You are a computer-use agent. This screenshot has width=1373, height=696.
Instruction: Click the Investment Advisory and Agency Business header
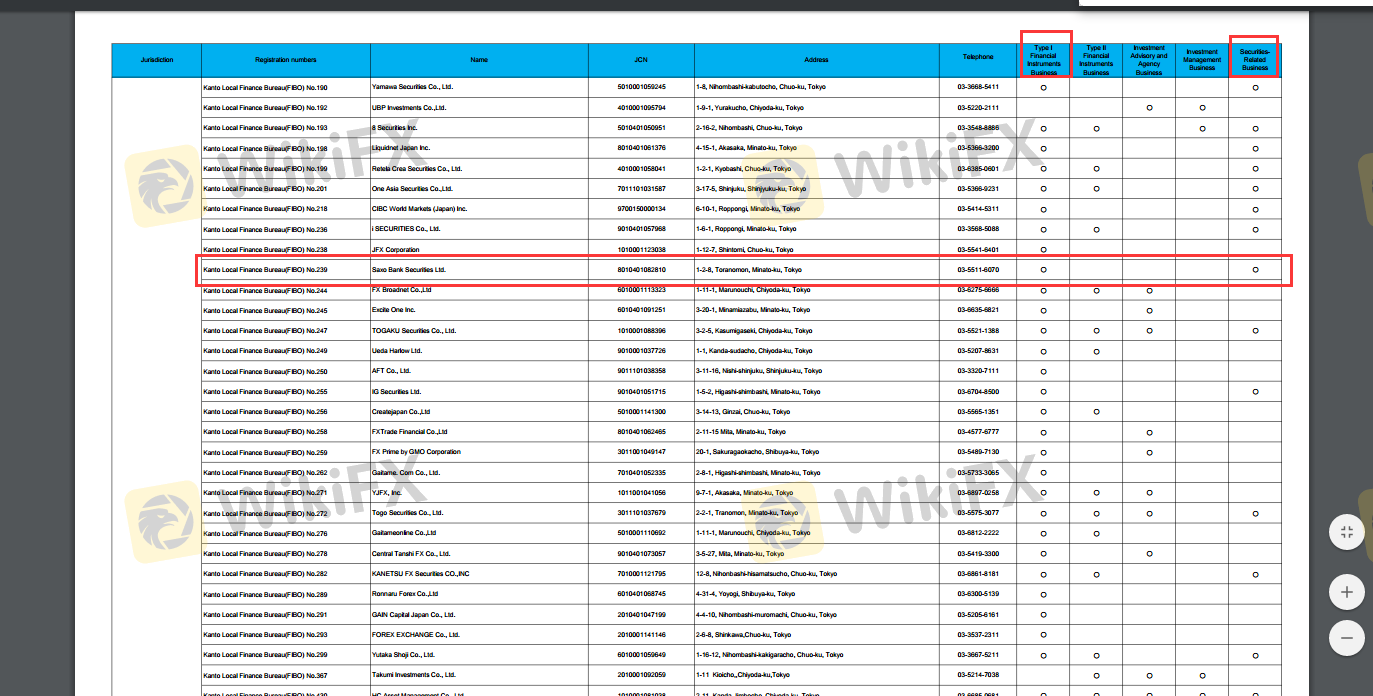(x=1148, y=60)
